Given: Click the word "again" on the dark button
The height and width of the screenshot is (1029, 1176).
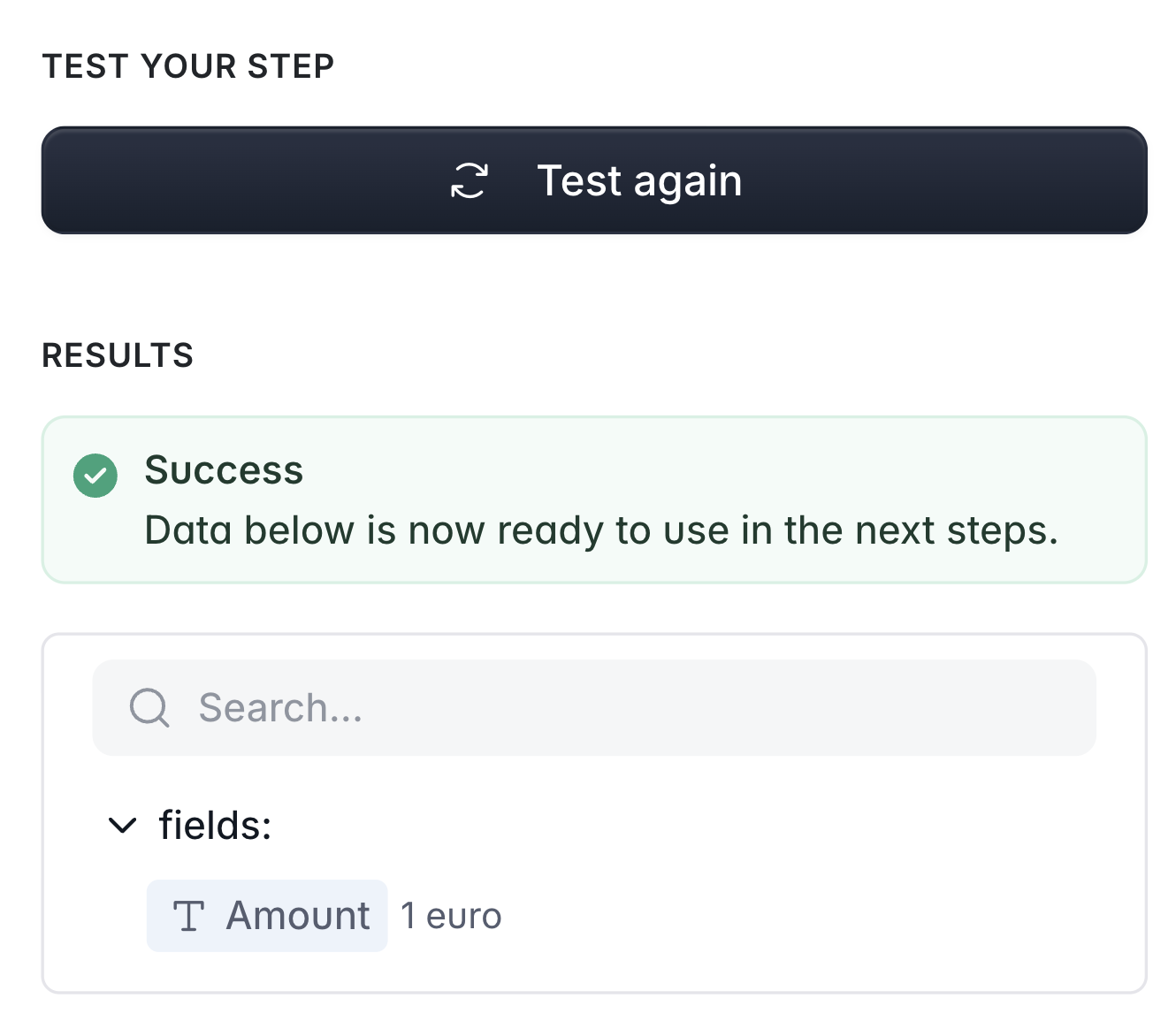Looking at the screenshot, I should pos(687,182).
